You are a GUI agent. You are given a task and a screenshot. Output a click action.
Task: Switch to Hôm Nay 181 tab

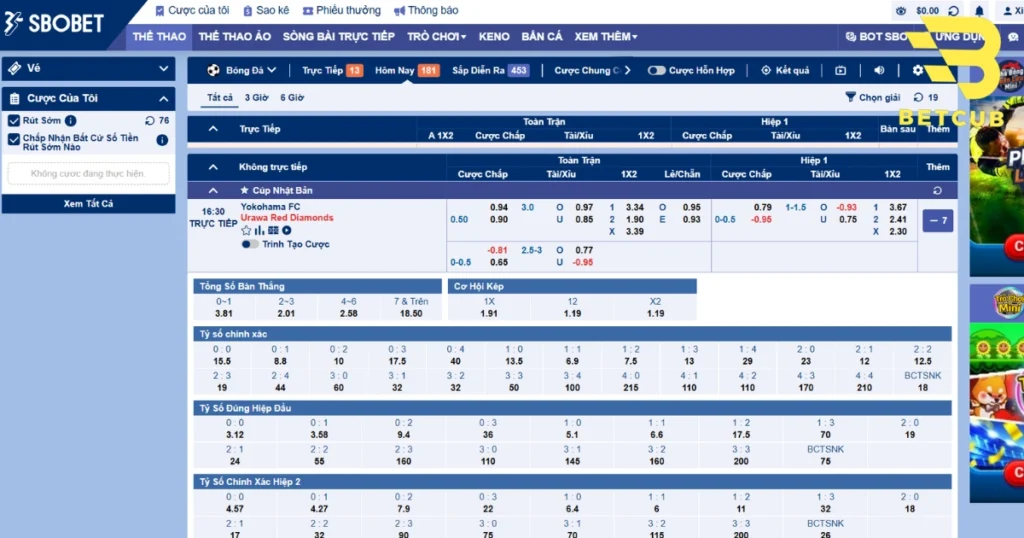407,71
